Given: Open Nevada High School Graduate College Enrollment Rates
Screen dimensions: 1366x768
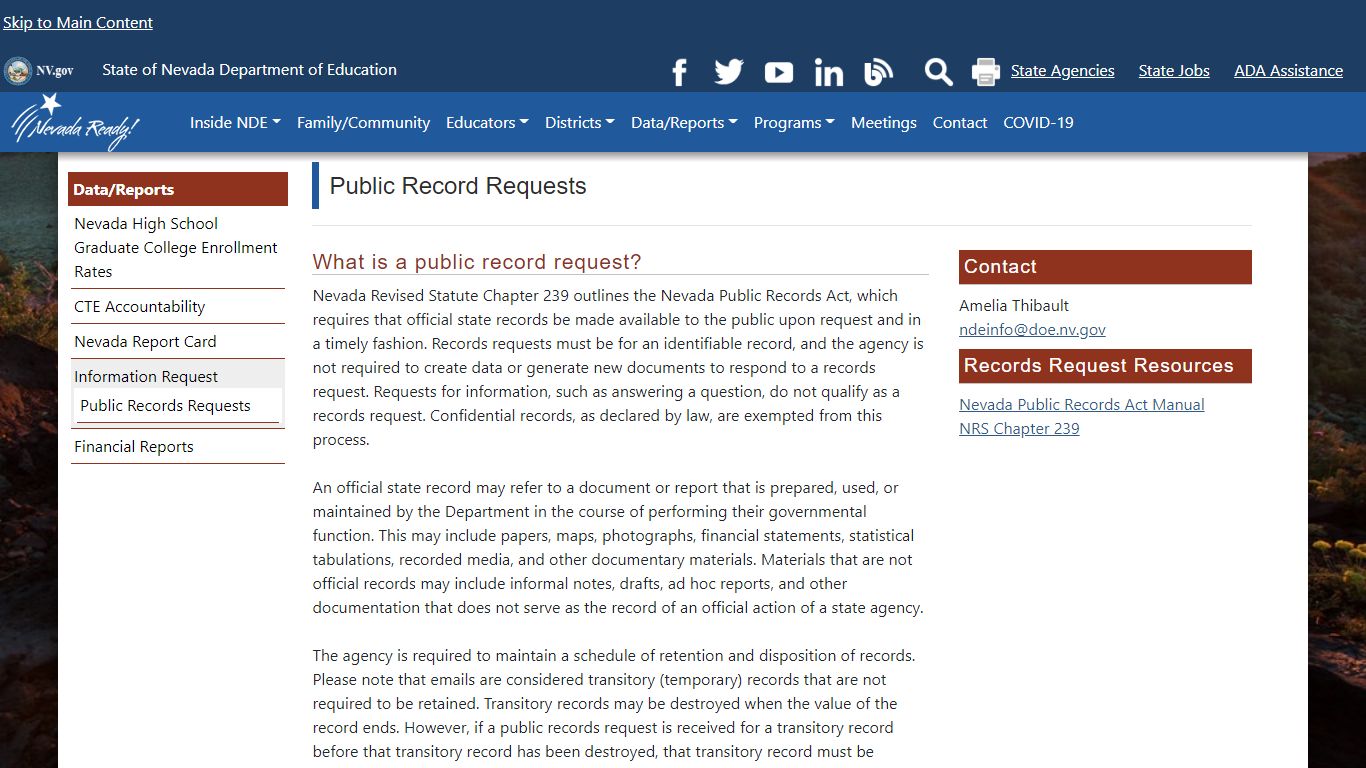Looking at the screenshot, I should click(177, 247).
